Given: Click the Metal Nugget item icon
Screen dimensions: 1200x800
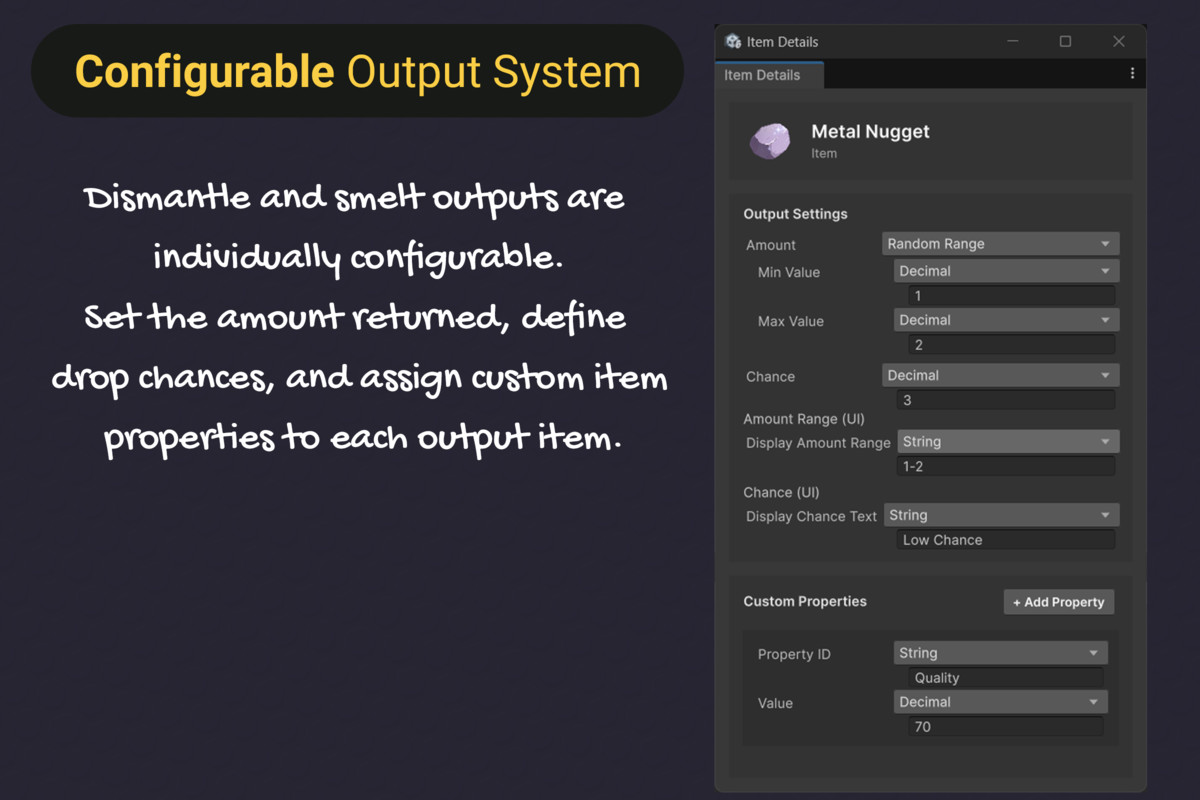Looking at the screenshot, I should point(770,141).
